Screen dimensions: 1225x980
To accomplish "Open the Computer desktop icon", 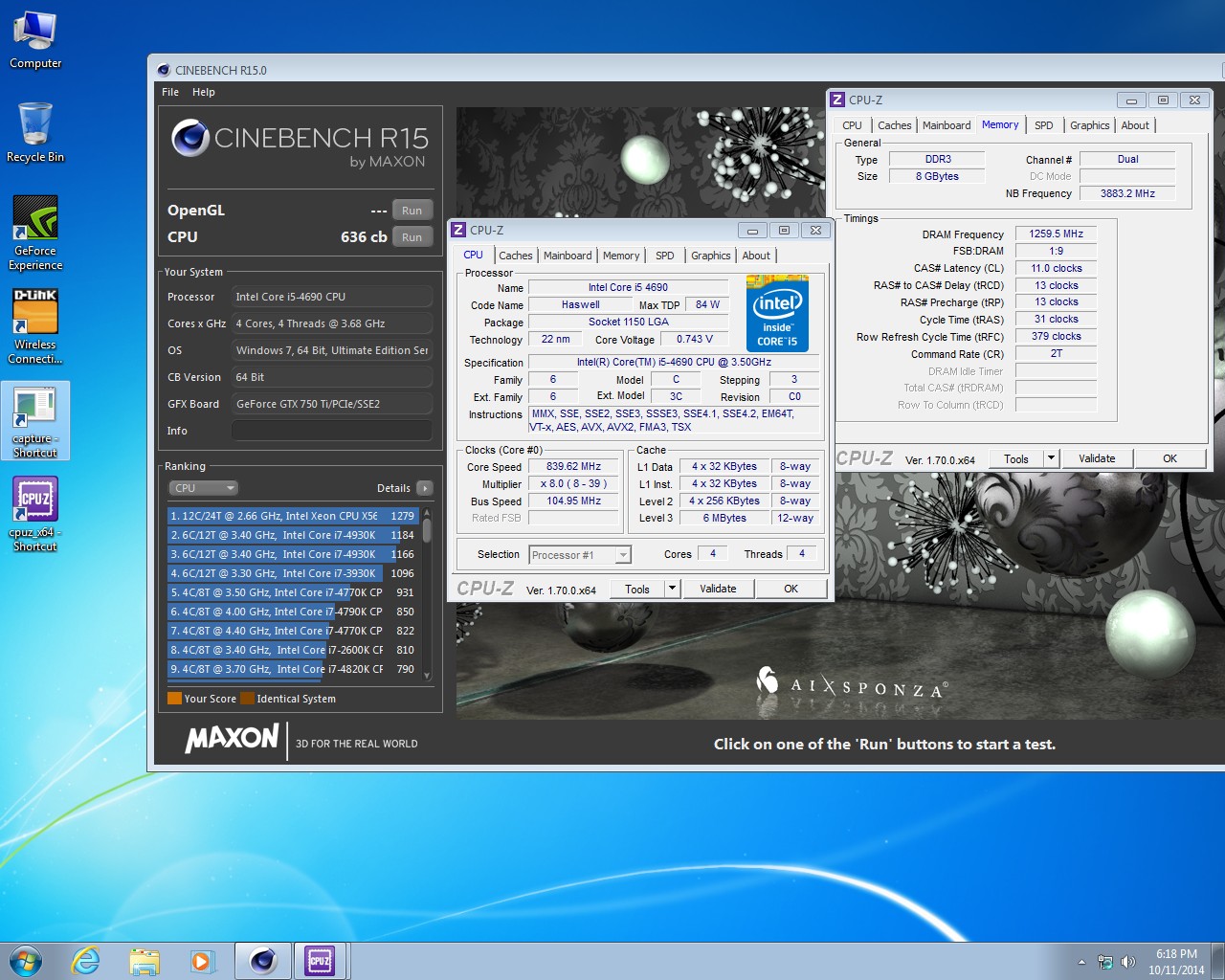I will (35, 40).
